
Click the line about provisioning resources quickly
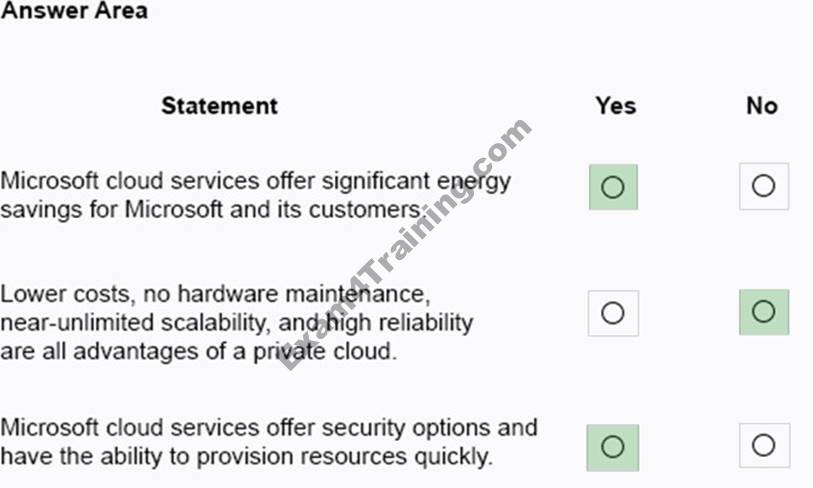click(x=246, y=457)
